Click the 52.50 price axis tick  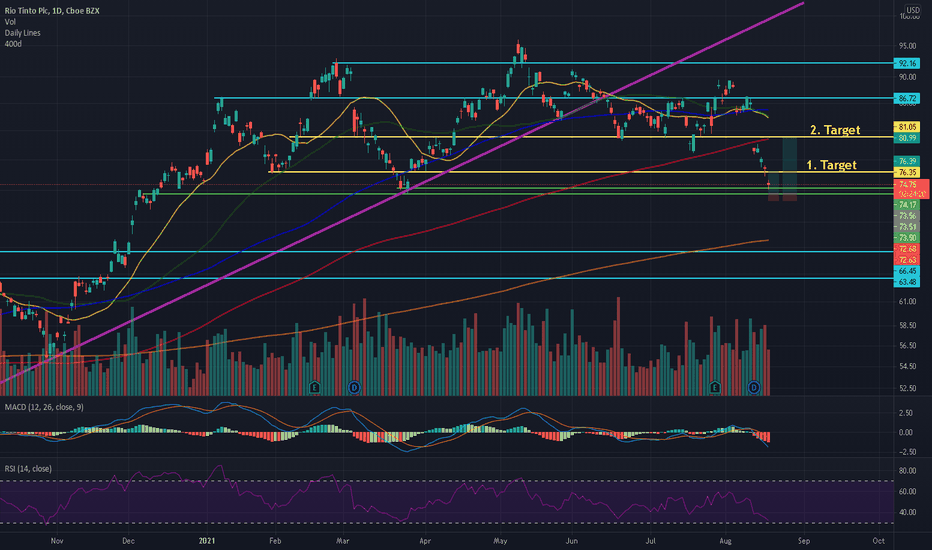[907, 389]
